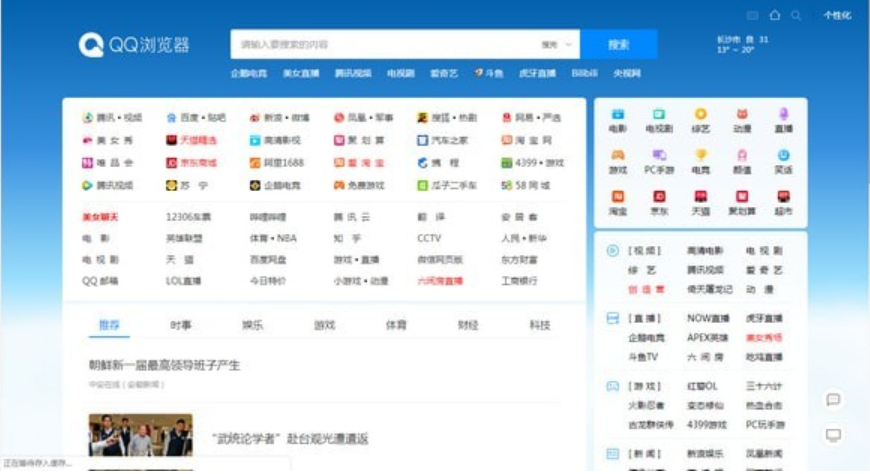This screenshot has width=870, height=474.
Task: Click the 电竞 trophy icon
Action: [x=701, y=155]
